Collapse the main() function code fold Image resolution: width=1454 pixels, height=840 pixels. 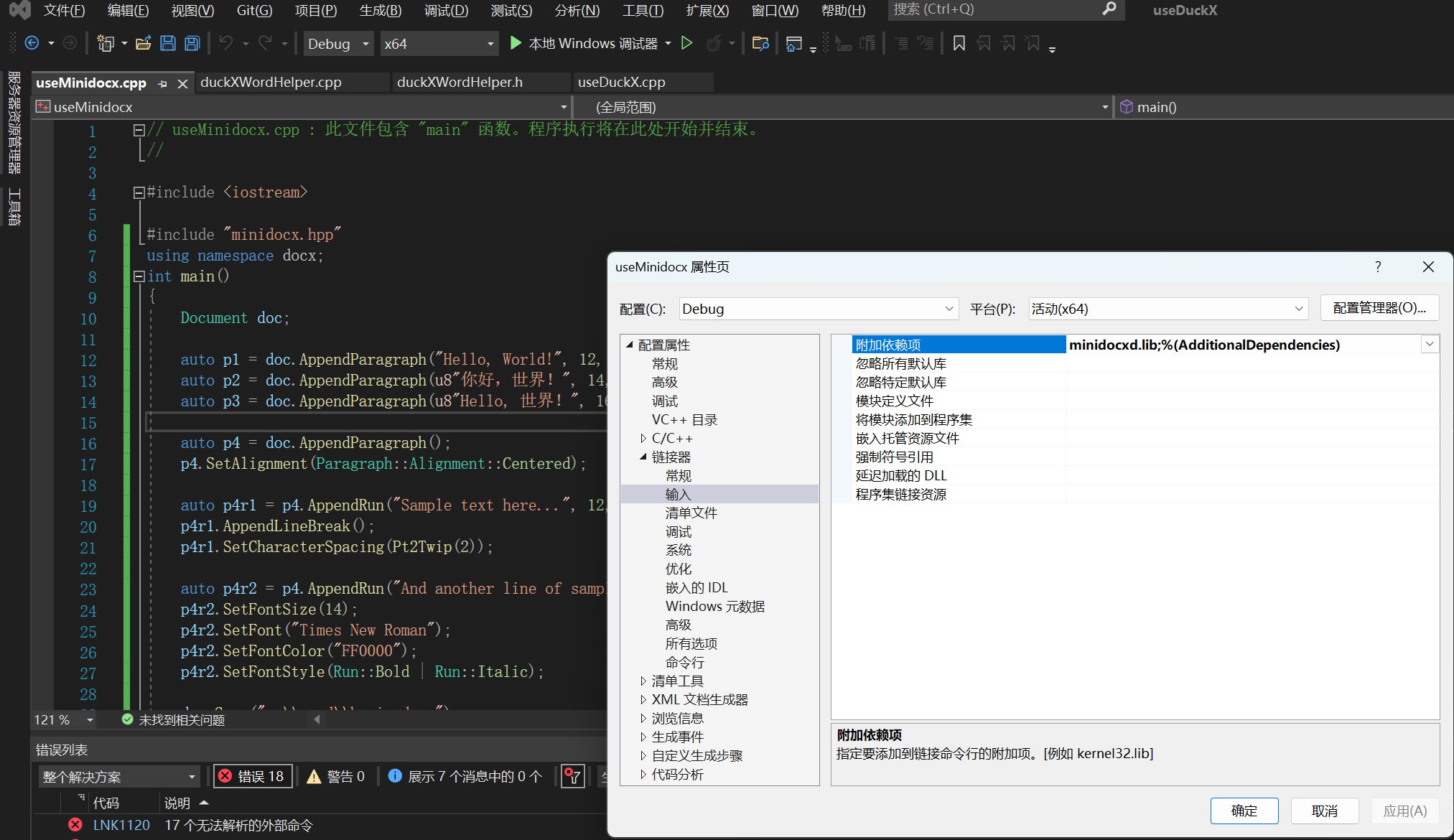click(139, 276)
